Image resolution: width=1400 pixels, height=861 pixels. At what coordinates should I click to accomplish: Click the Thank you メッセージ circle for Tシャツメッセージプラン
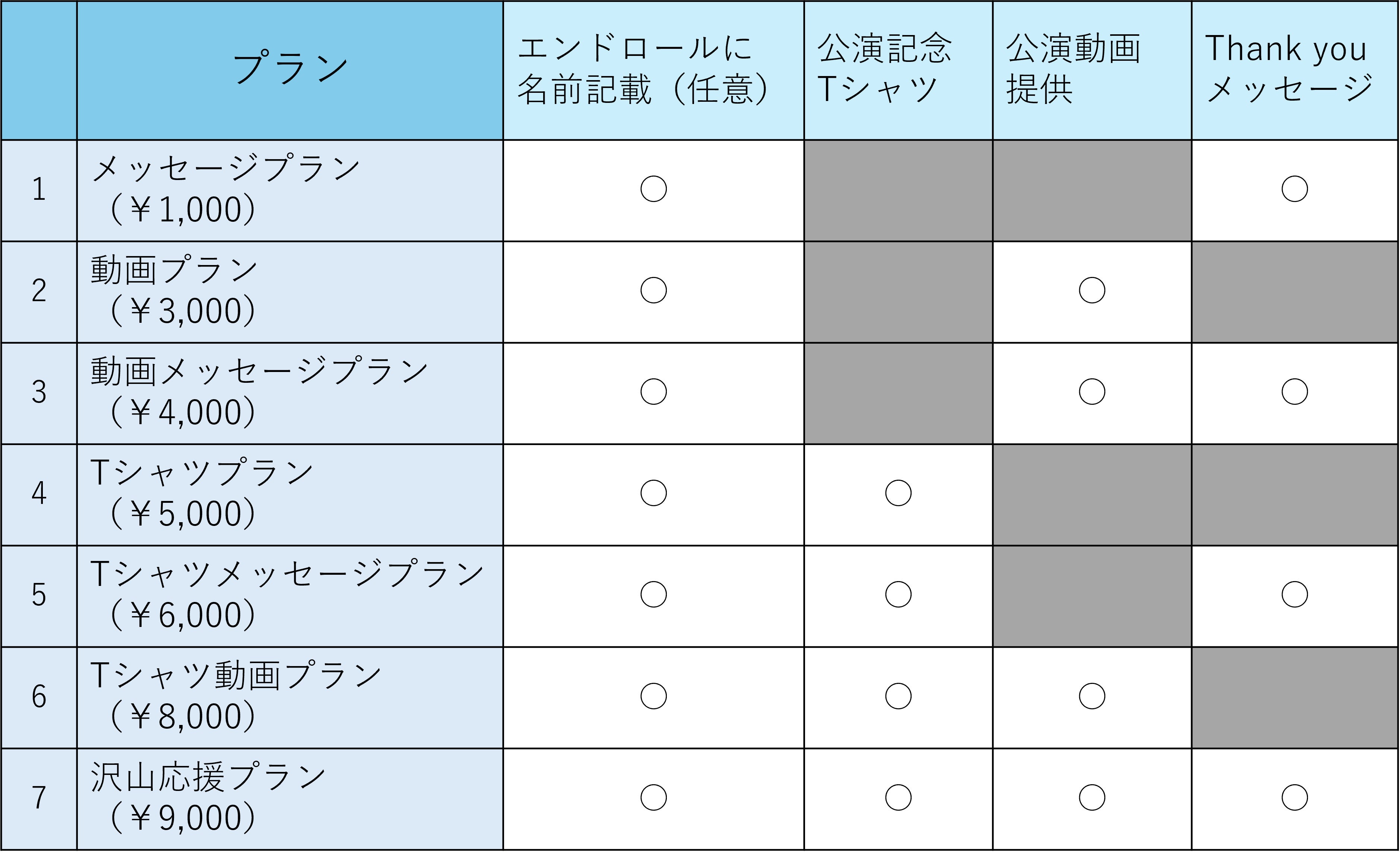pyautogui.click(x=1294, y=594)
